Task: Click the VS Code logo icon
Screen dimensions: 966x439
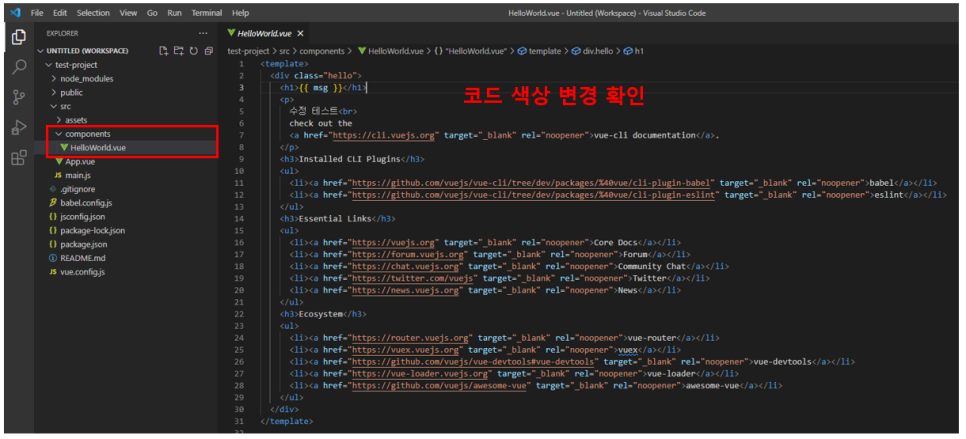Action: coord(15,12)
